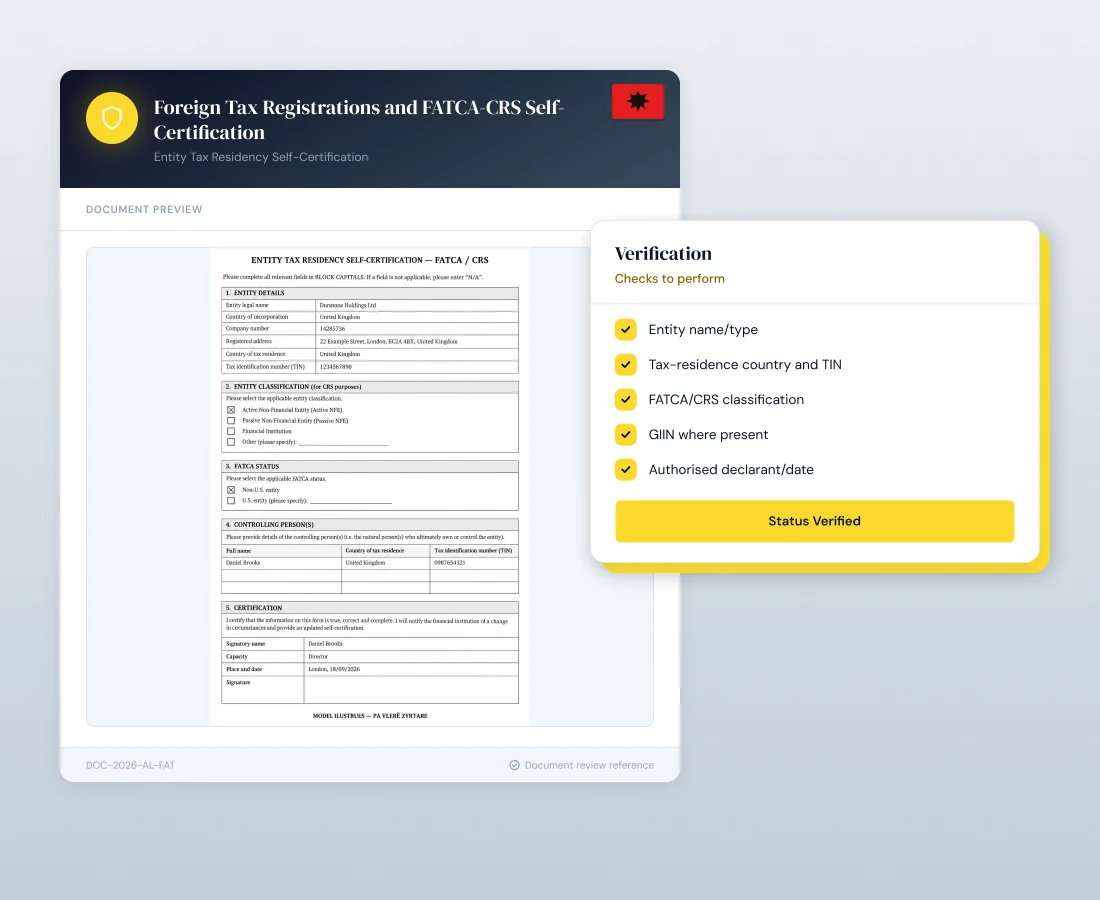This screenshot has height=900, width=1100.
Task: Click the TIN value 1234567890
Action: (x=335, y=366)
